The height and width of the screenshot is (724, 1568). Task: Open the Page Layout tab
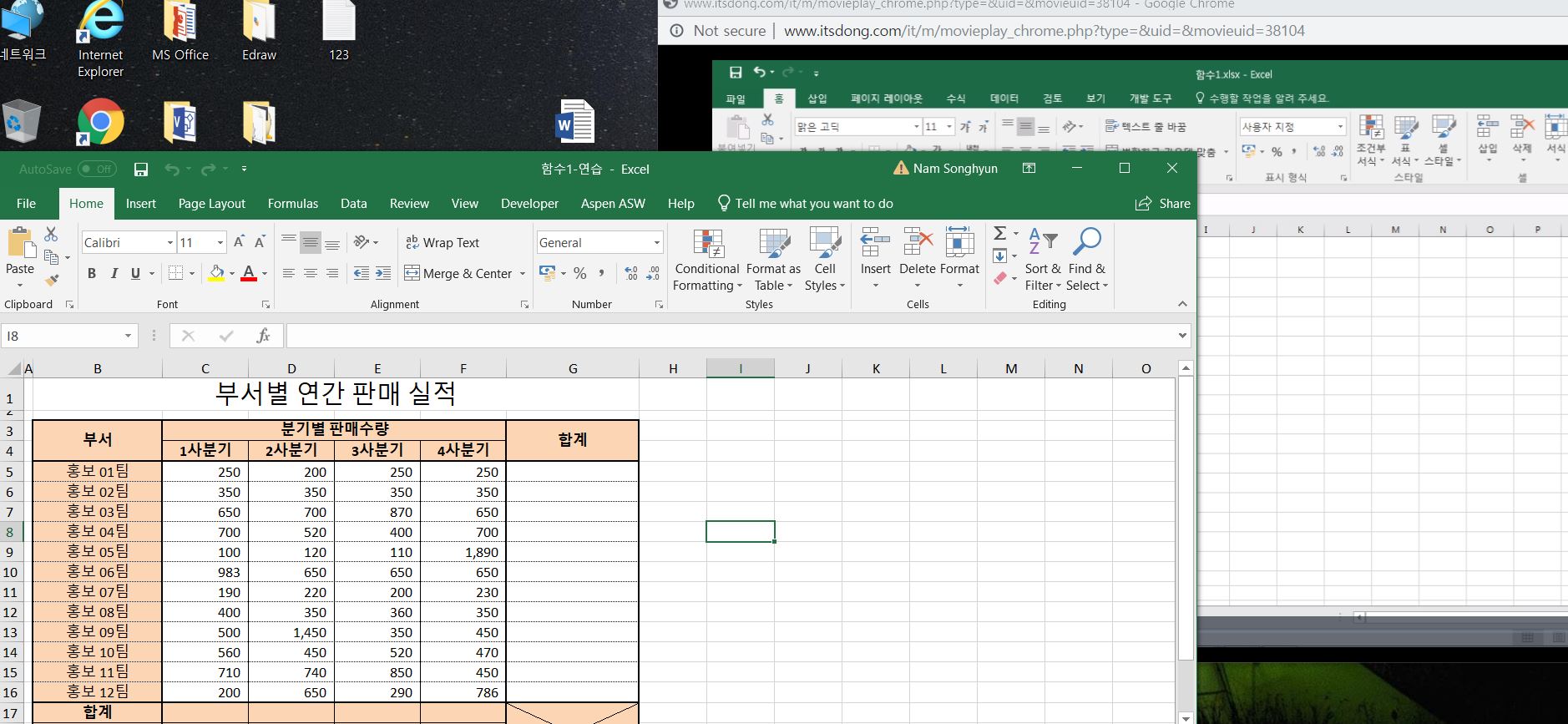point(211,204)
